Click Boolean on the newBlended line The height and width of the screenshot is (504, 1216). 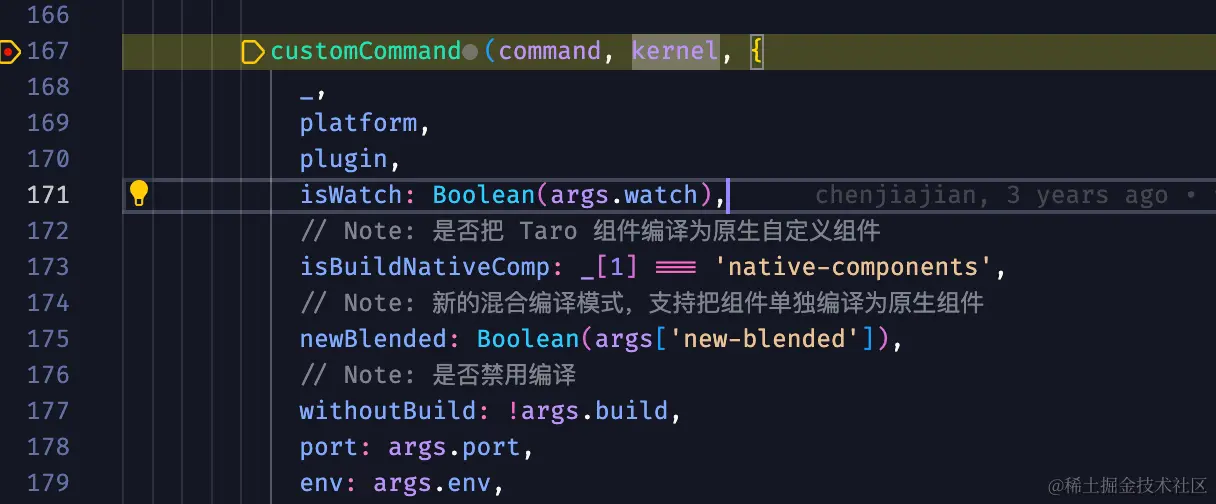coord(528,339)
